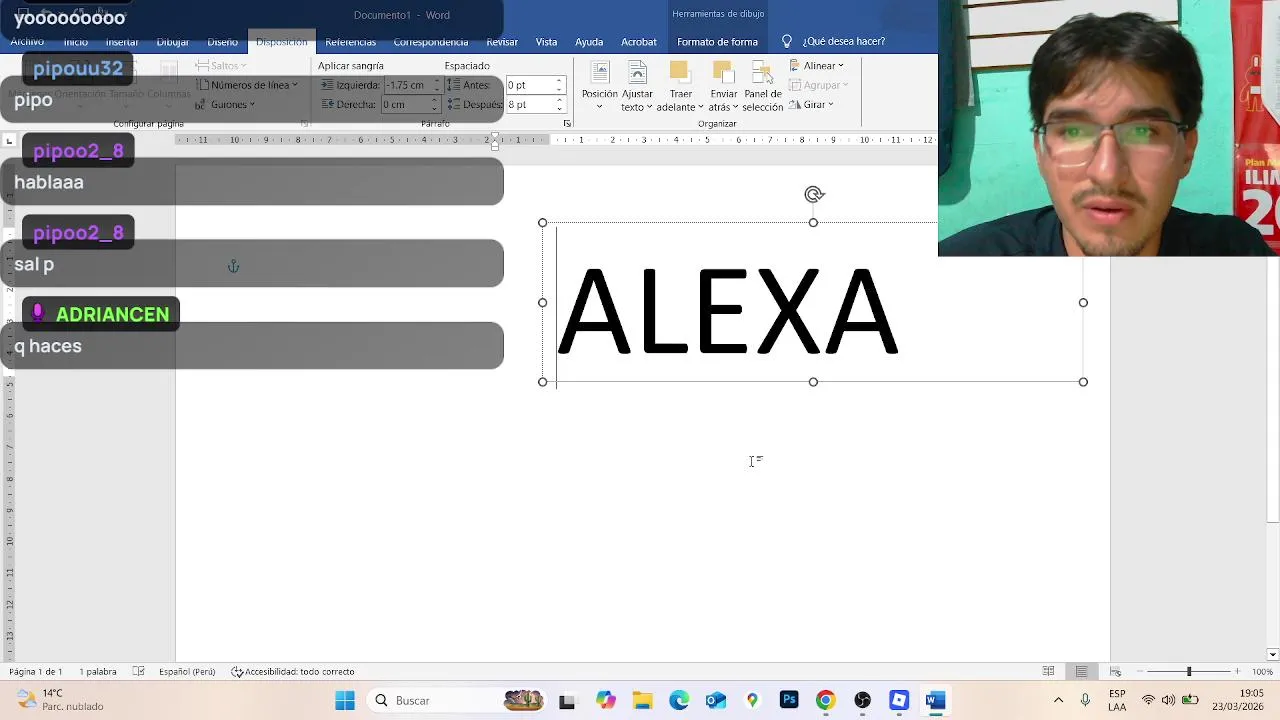Viewport: 1280px width, 720px height.
Task: Open the weather widget 14°C
Action: (62, 700)
